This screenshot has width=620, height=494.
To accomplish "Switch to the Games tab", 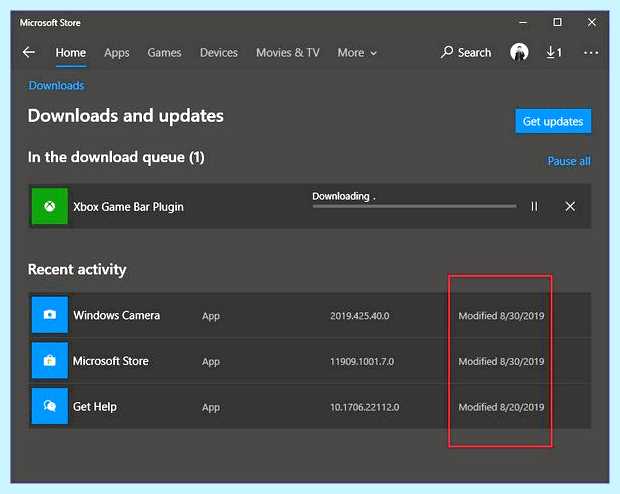I will [x=164, y=53].
